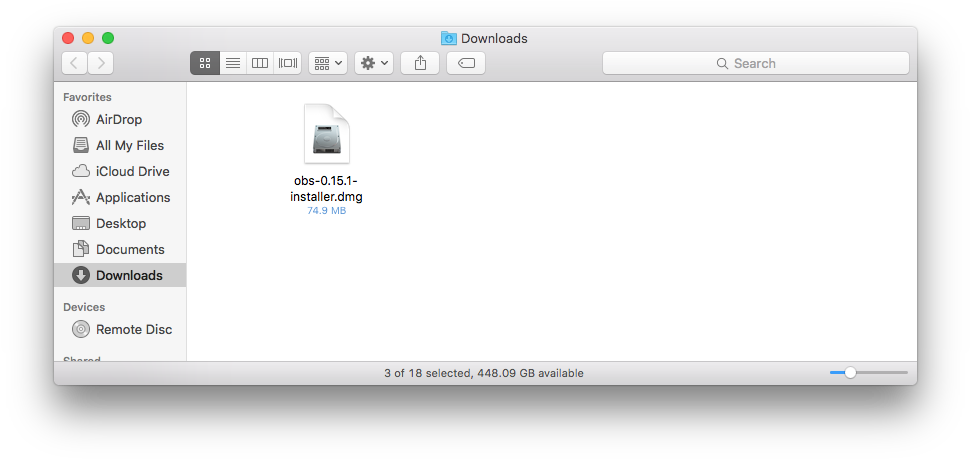The width and height of the screenshot is (970, 459).
Task: Adjust the icon size slider
Action: point(850,373)
